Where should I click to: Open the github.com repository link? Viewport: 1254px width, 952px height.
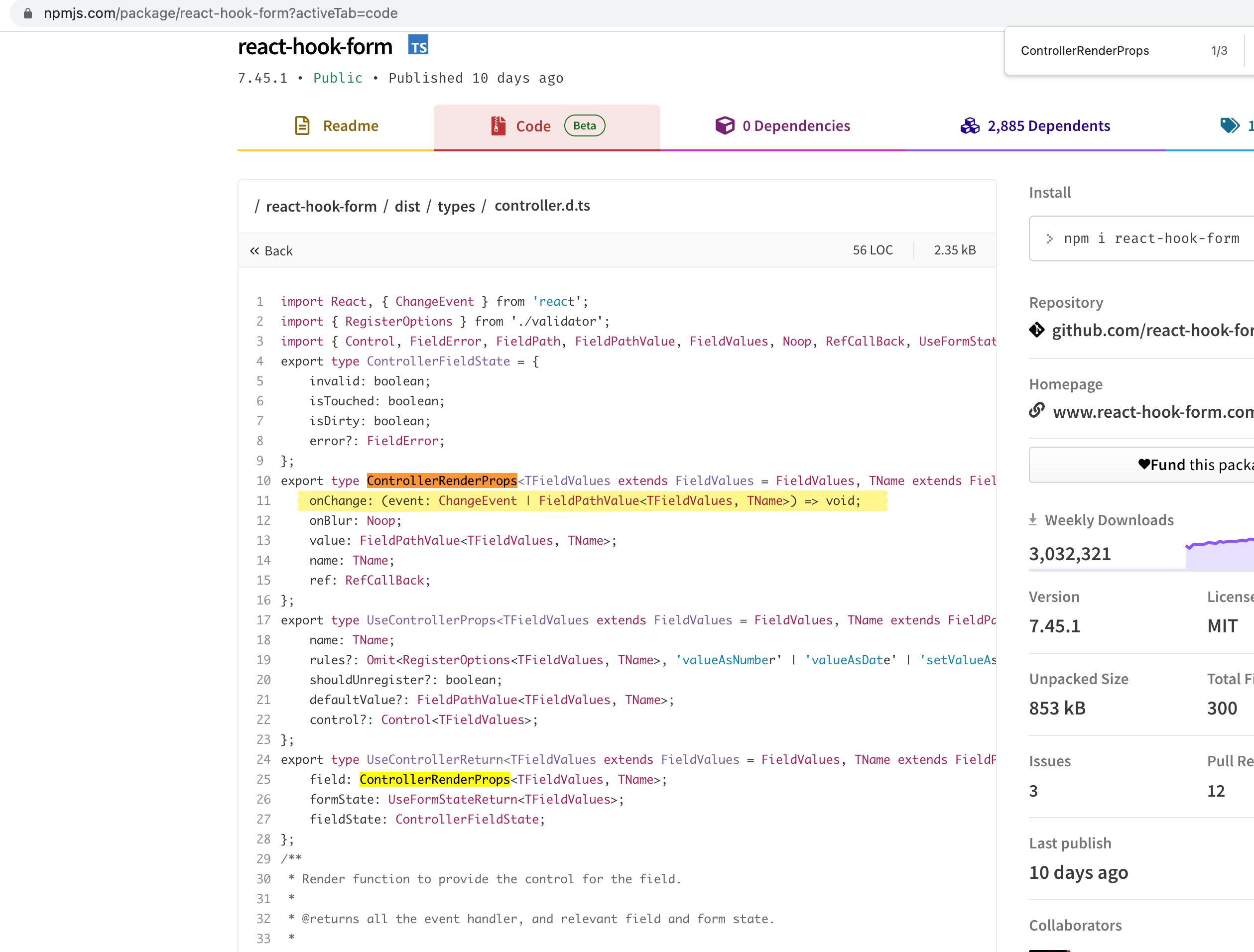pos(1151,331)
